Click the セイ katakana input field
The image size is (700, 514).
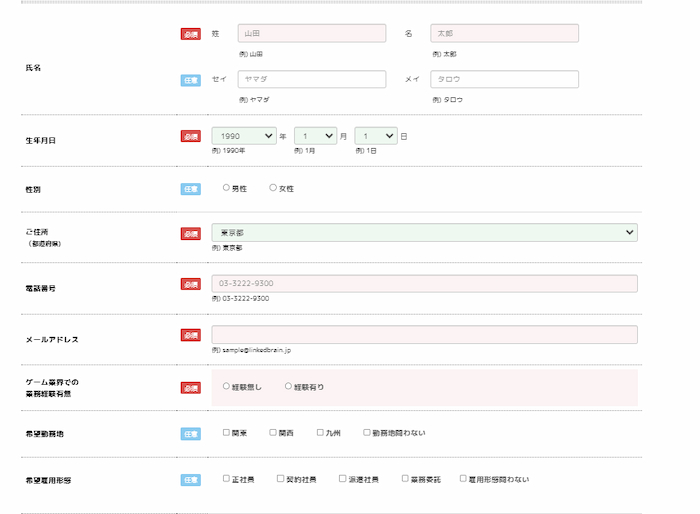pyautogui.click(x=312, y=79)
